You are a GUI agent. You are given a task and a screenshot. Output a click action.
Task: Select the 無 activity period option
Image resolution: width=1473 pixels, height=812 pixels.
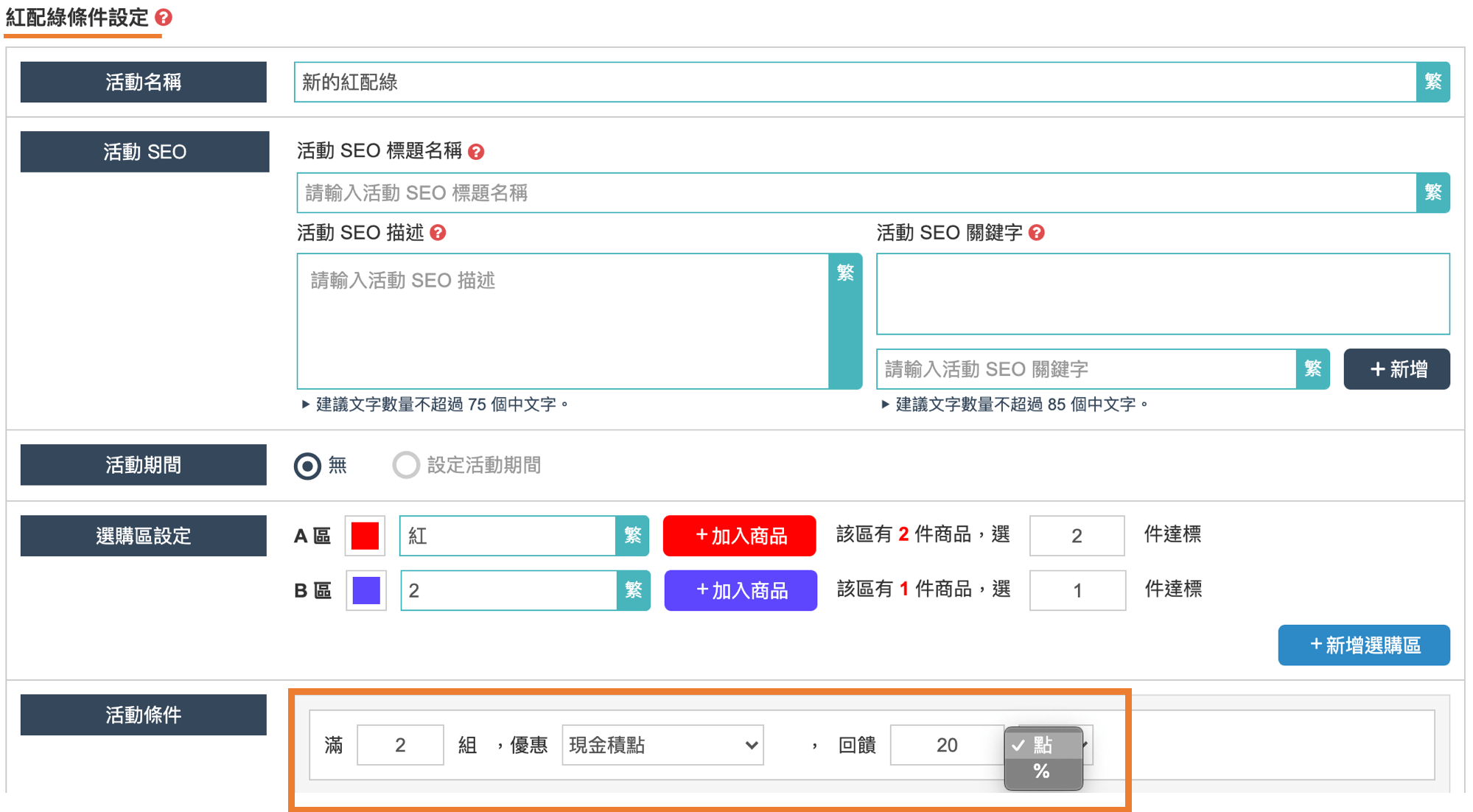click(x=307, y=466)
